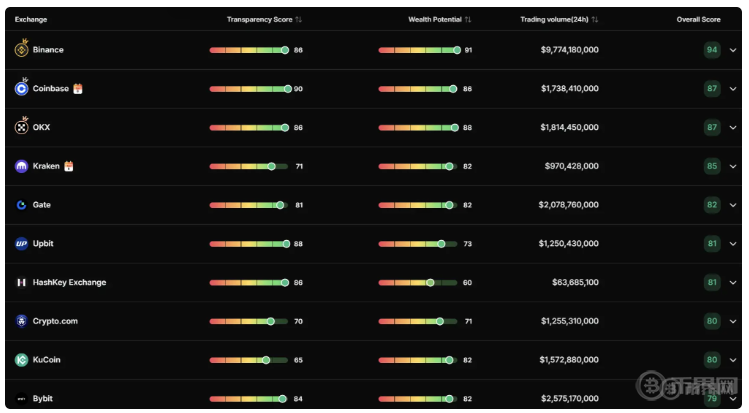749x413 pixels.
Task: Click the calendar badge next to Kraken
Action: (69, 166)
